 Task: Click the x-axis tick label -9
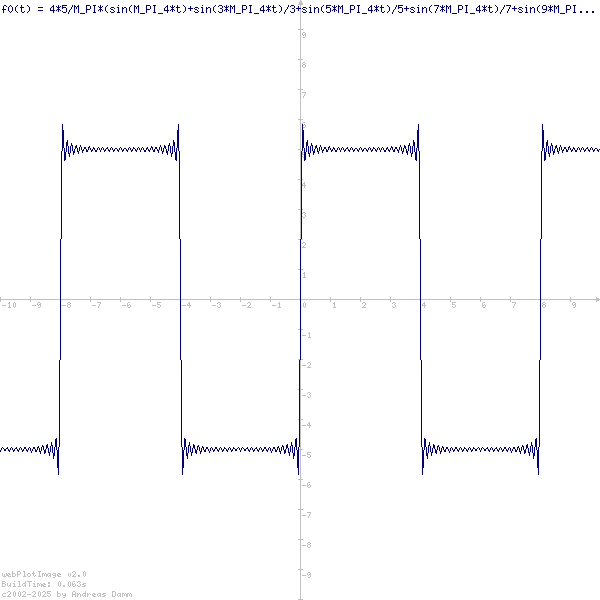point(36,305)
